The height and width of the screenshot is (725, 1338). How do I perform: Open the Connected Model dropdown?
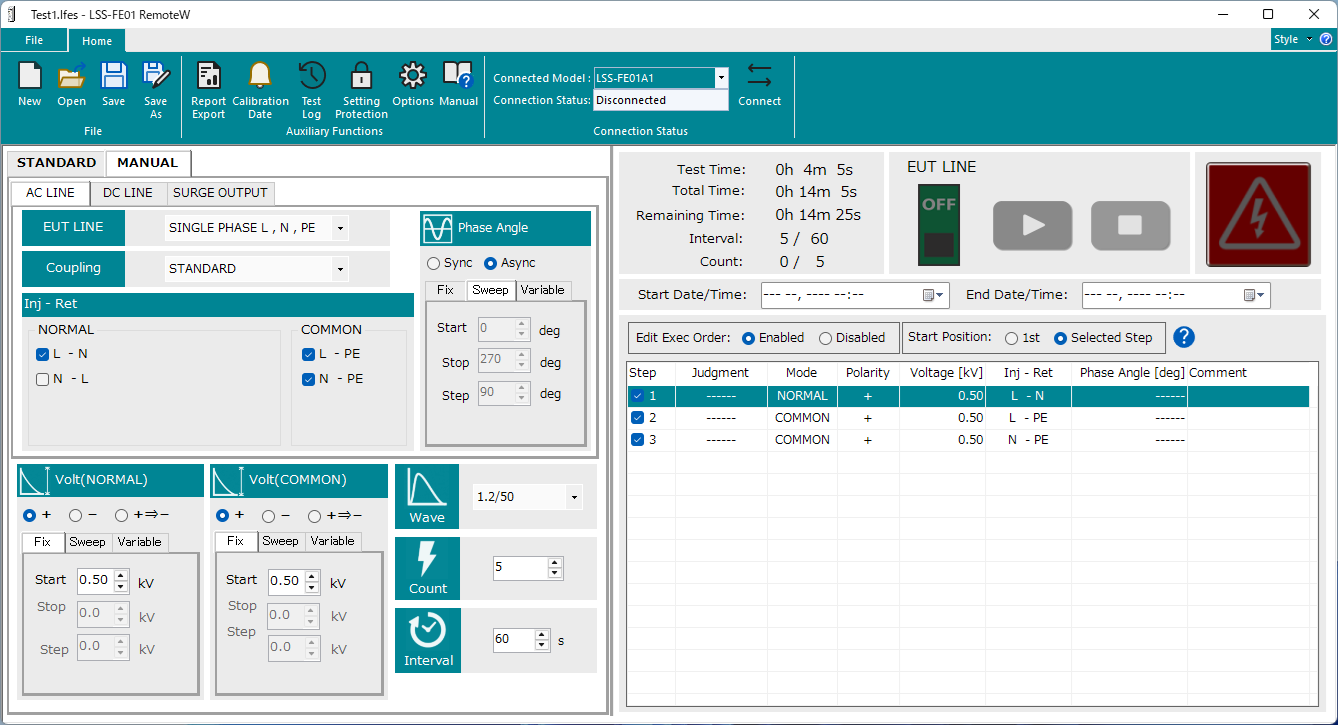pyautogui.click(x=721, y=77)
